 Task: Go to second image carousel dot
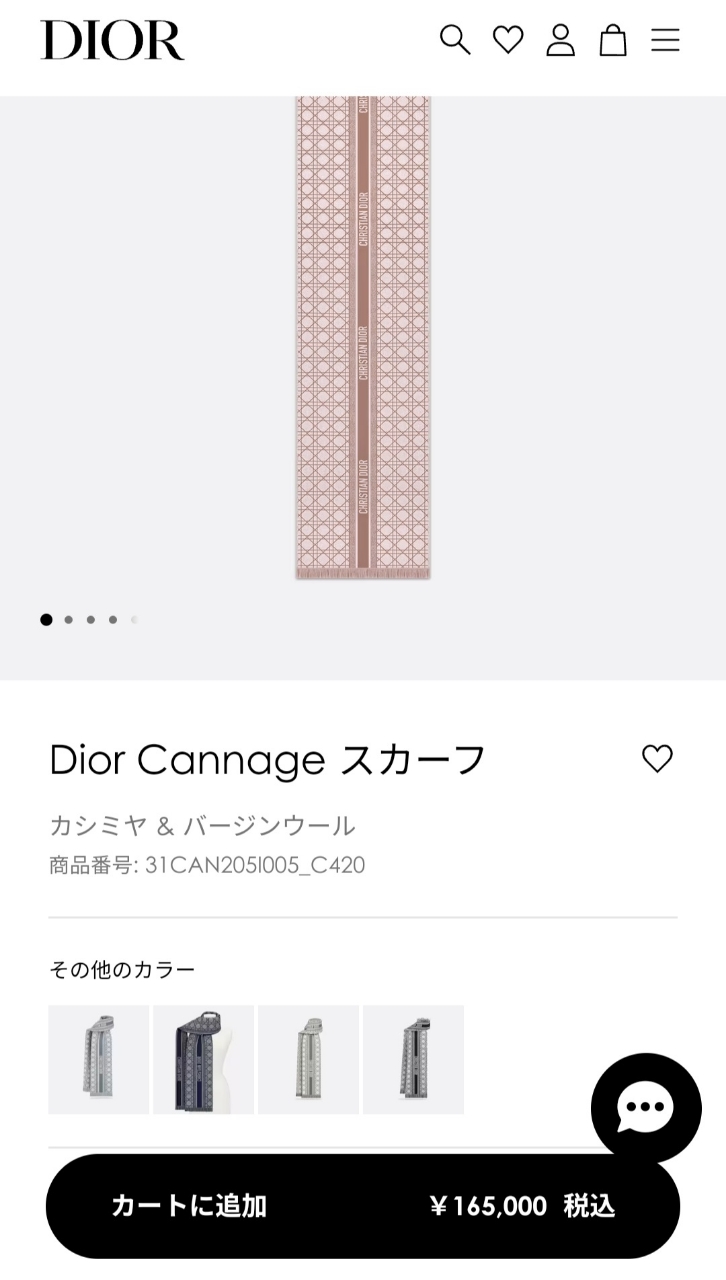coord(68,620)
